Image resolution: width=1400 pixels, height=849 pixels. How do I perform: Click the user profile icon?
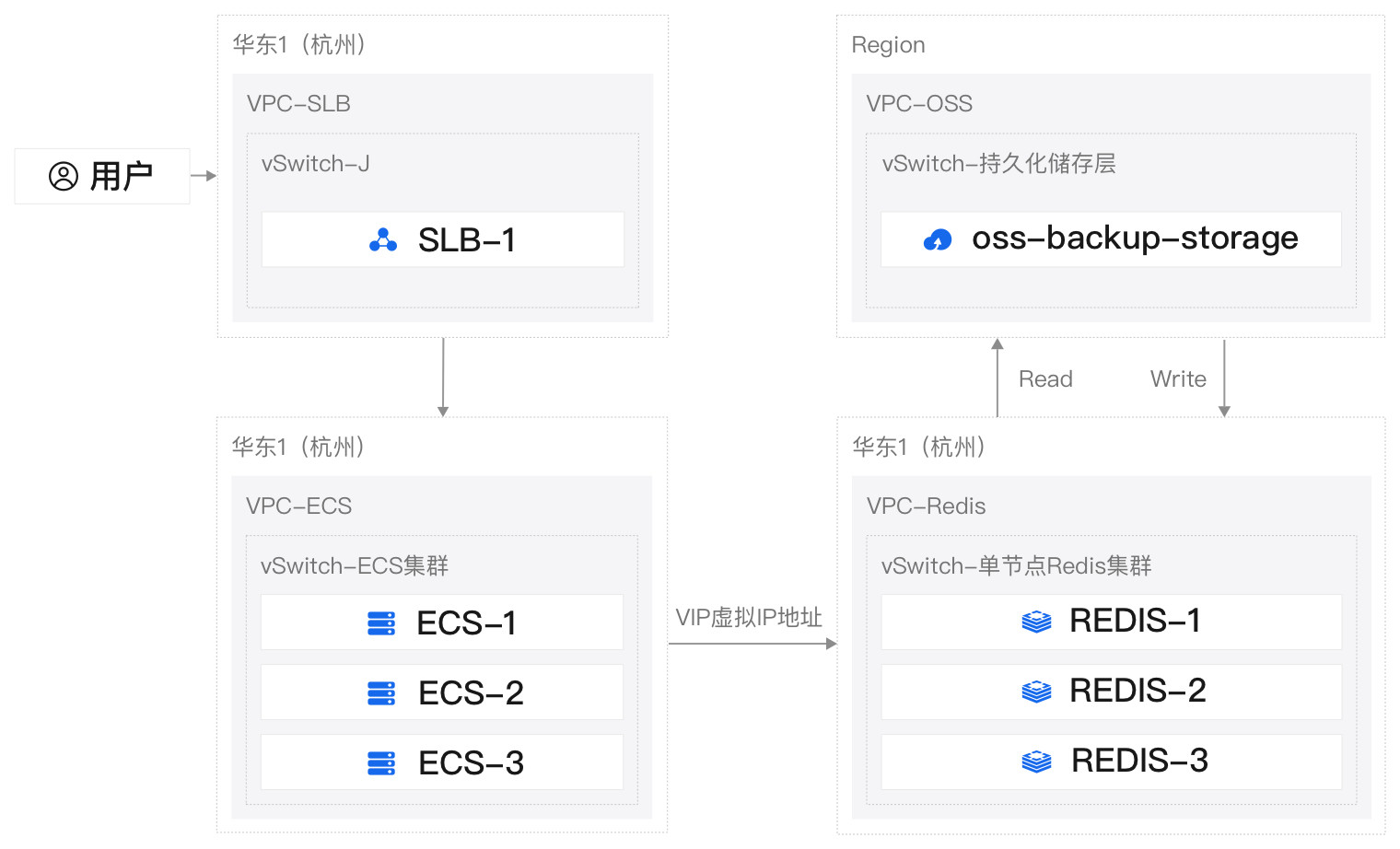click(64, 176)
